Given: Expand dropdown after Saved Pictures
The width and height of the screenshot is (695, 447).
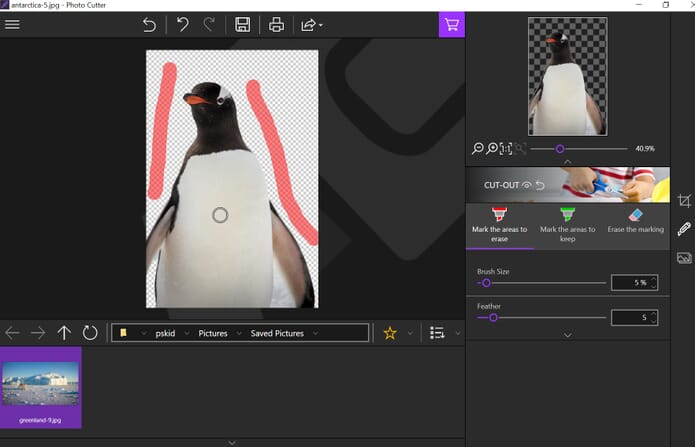Looking at the screenshot, I should (315, 333).
